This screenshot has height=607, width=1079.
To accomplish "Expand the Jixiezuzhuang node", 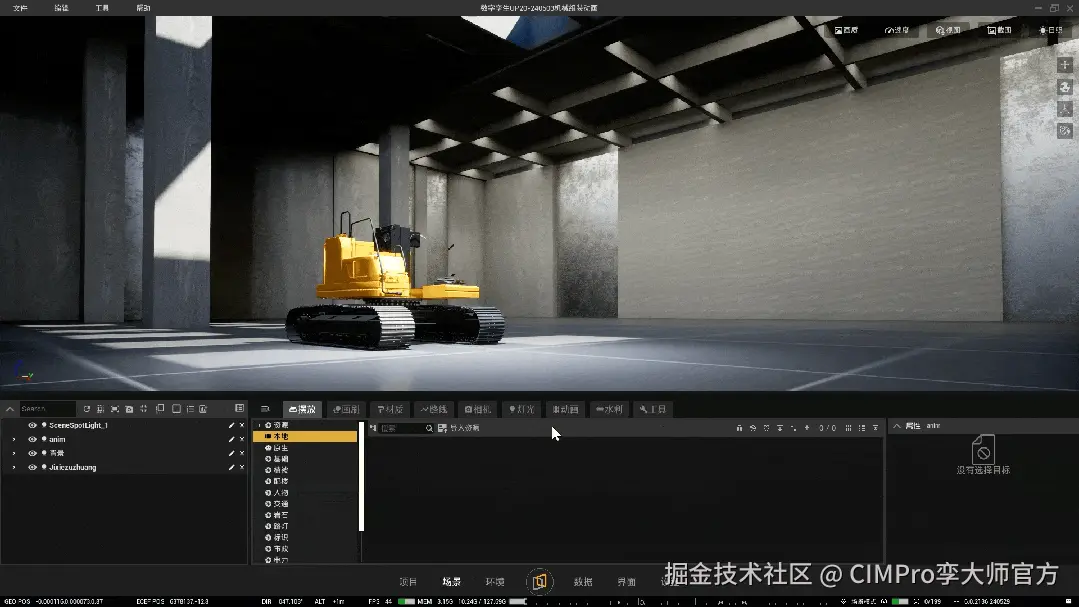I will point(14,467).
